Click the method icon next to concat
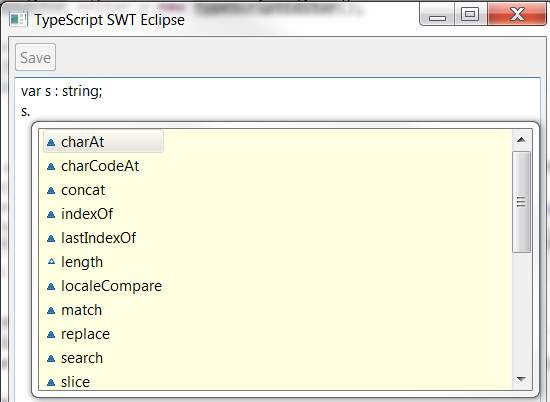550x402 pixels. [x=51, y=190]
